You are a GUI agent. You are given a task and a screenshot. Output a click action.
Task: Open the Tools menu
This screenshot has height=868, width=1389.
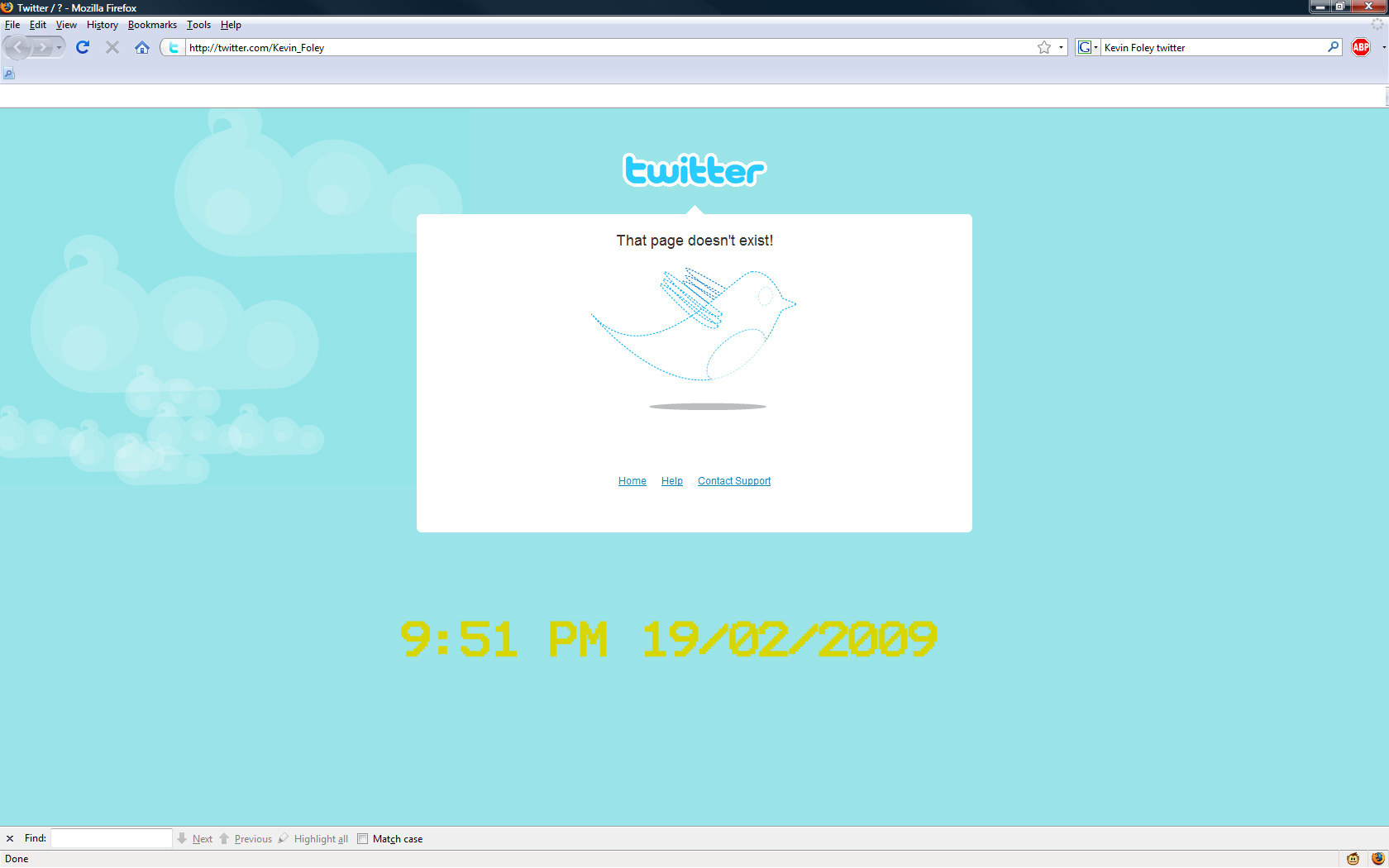click(x=198, y=25)
